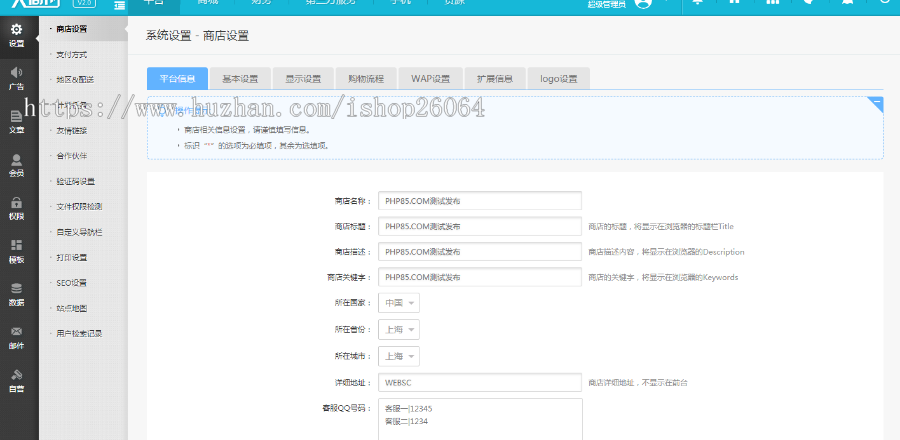Click the 商店名称 field label

tap(353, 201)
